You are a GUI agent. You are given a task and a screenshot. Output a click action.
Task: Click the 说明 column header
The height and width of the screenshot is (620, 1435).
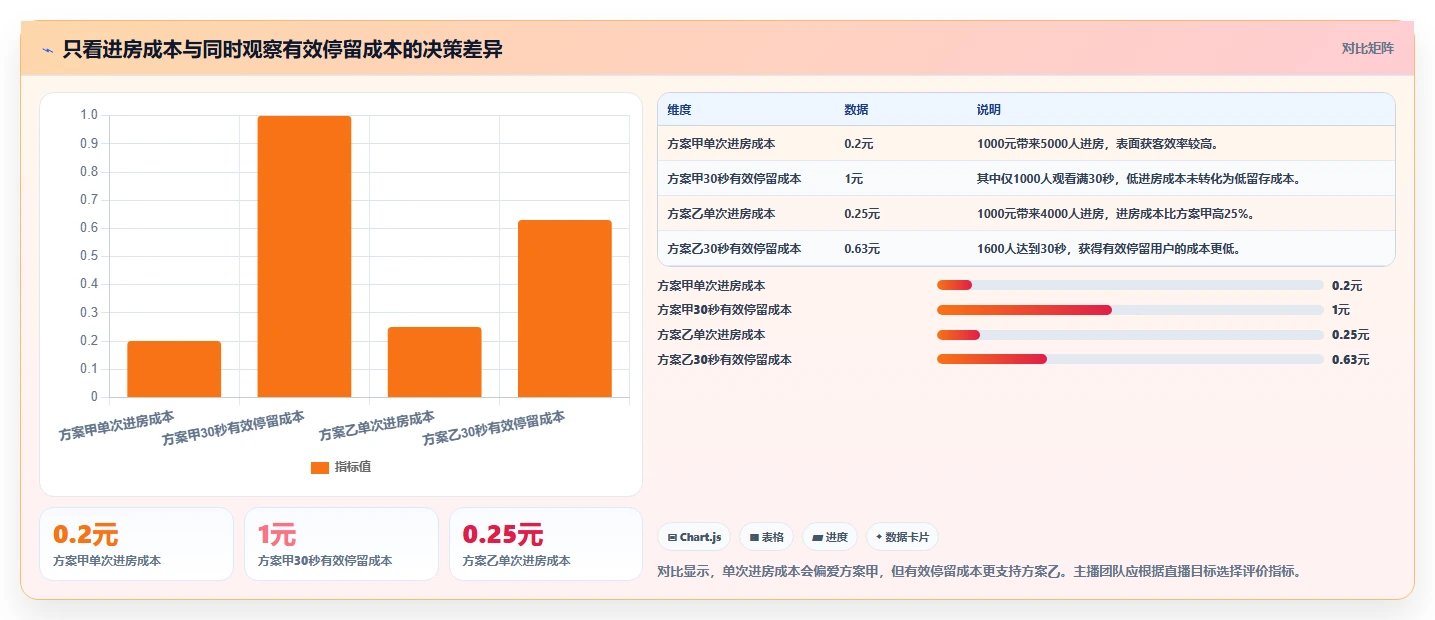point(989,110)
